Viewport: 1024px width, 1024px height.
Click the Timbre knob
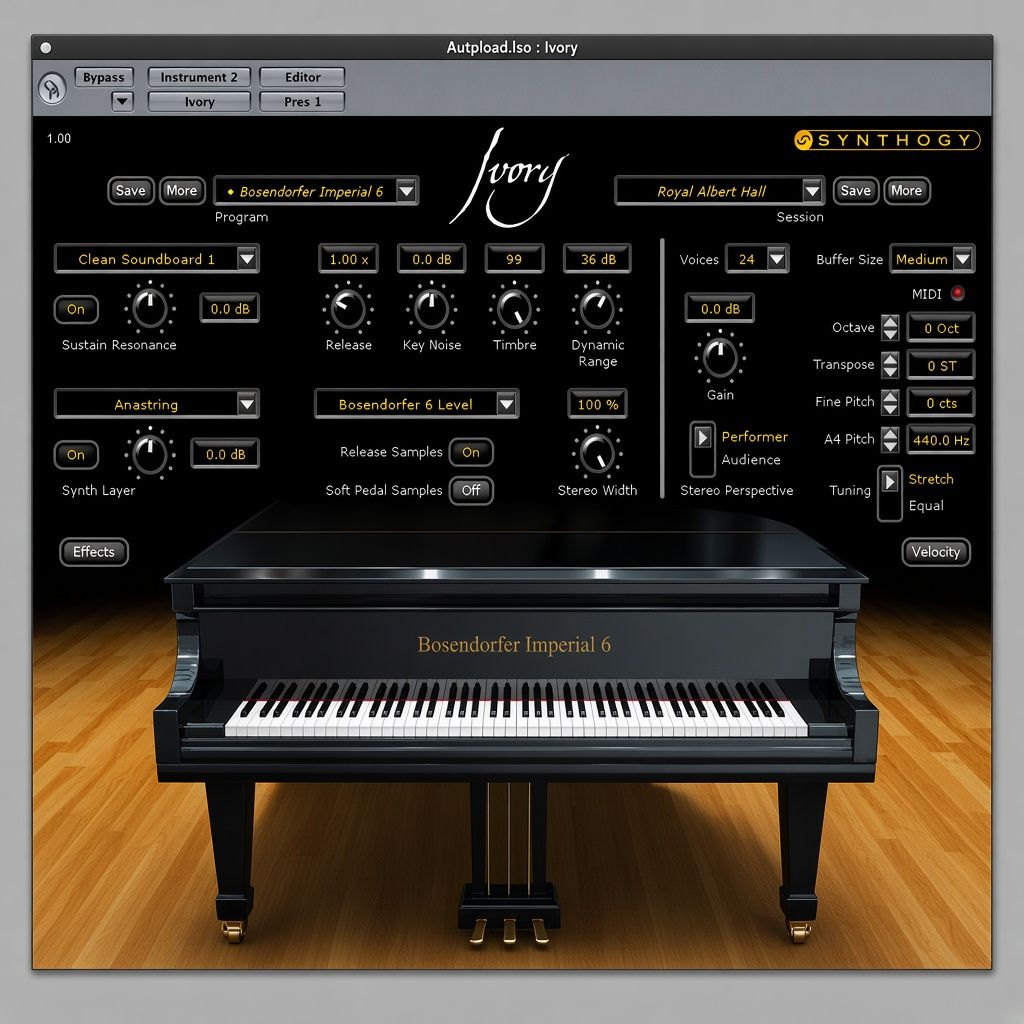[x=514, y=308]
